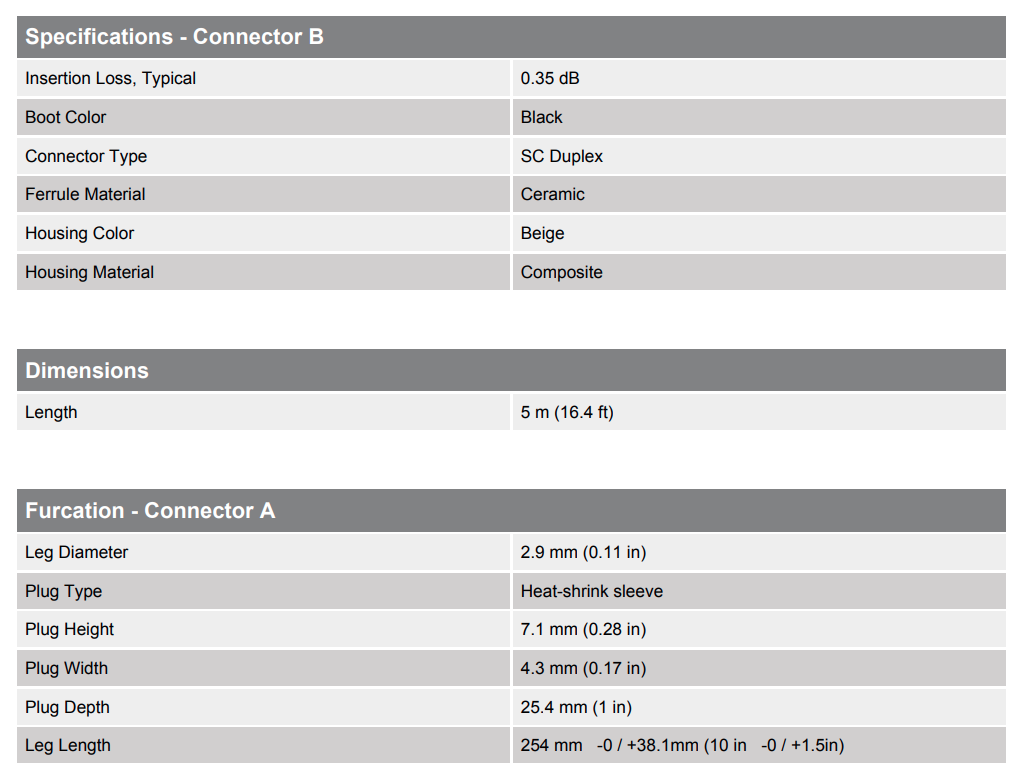Screen dimensions: 1027x782
Task: Click the 5 m (16.4 ft) value
Action: [567, 412]
